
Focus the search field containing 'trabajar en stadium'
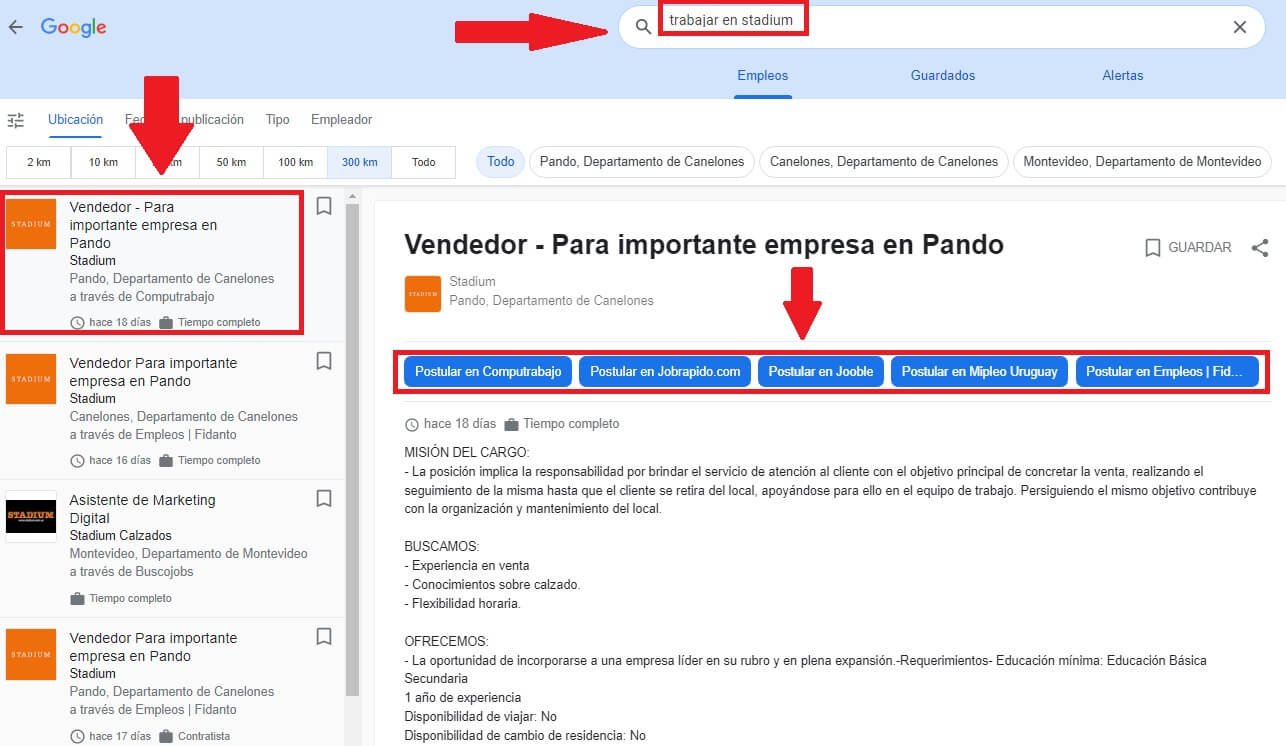(941, 27)
